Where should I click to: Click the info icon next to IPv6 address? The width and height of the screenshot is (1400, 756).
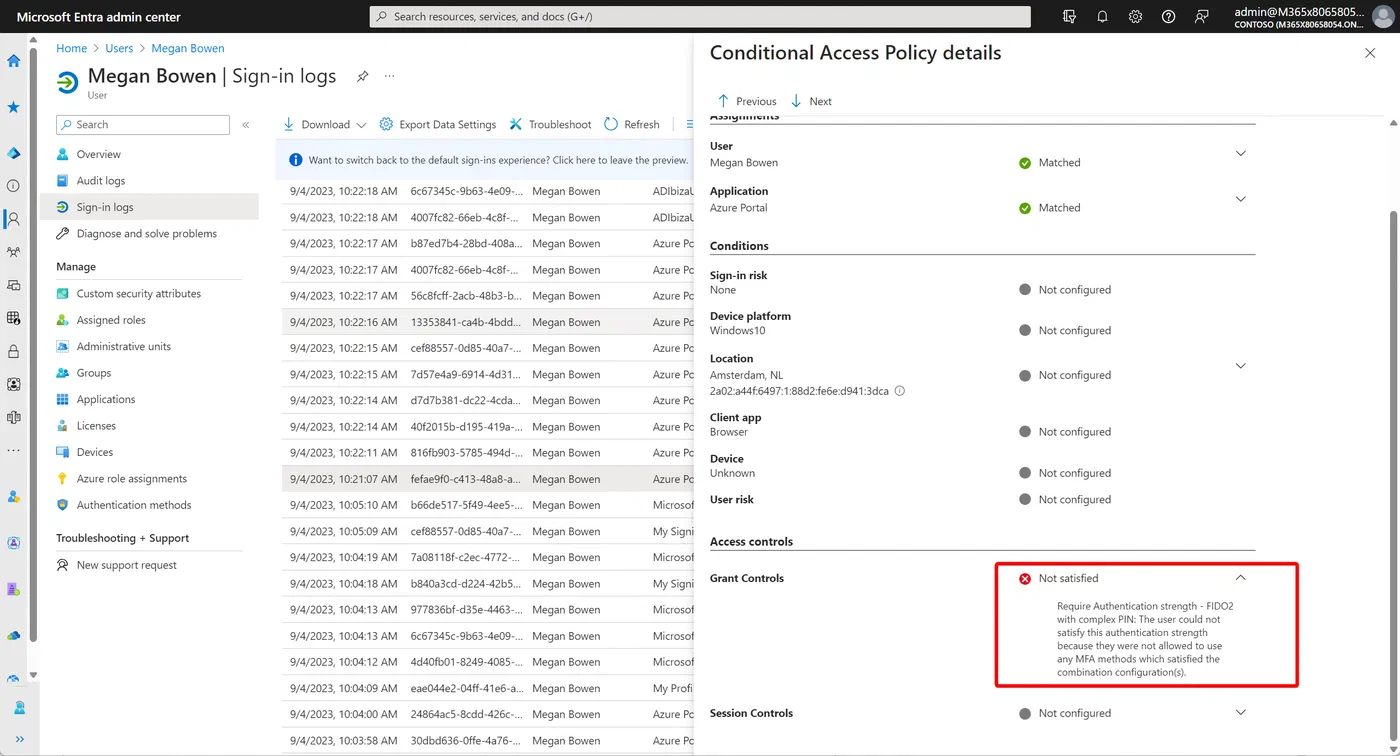(x=899, y=391)
